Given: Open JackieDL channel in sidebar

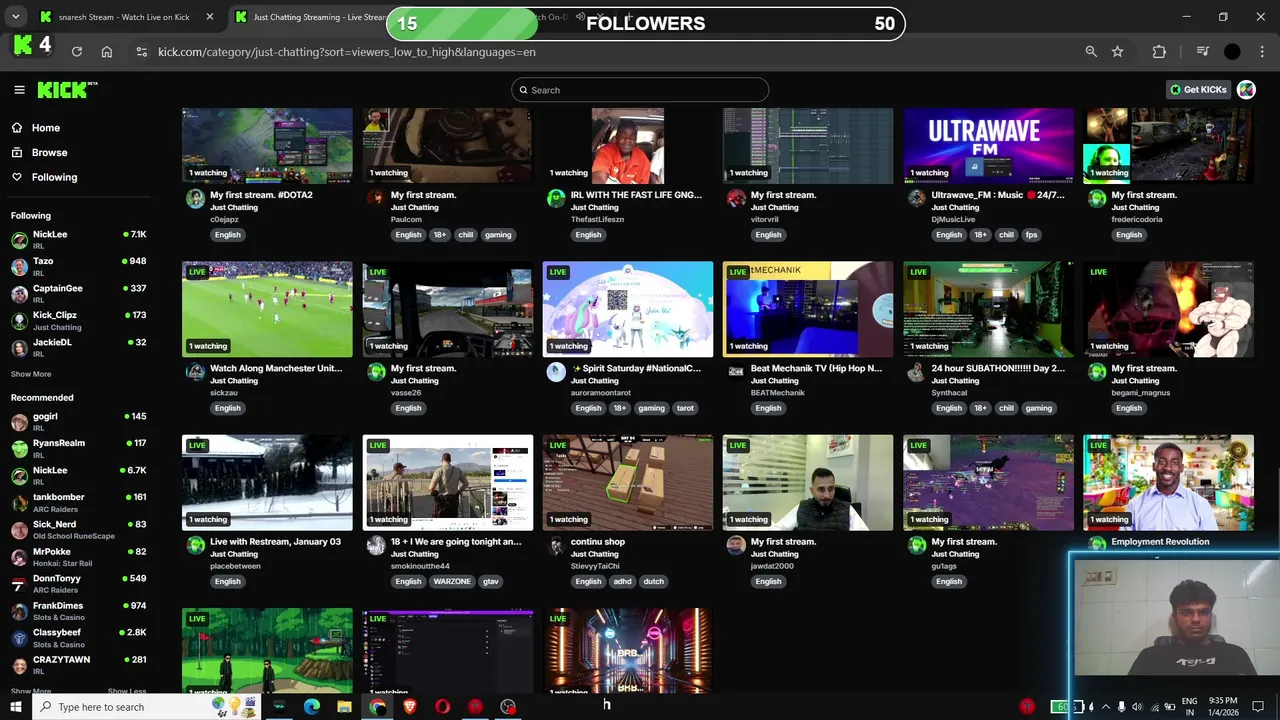Looking at the screenshot, I should tap(78, 347).
